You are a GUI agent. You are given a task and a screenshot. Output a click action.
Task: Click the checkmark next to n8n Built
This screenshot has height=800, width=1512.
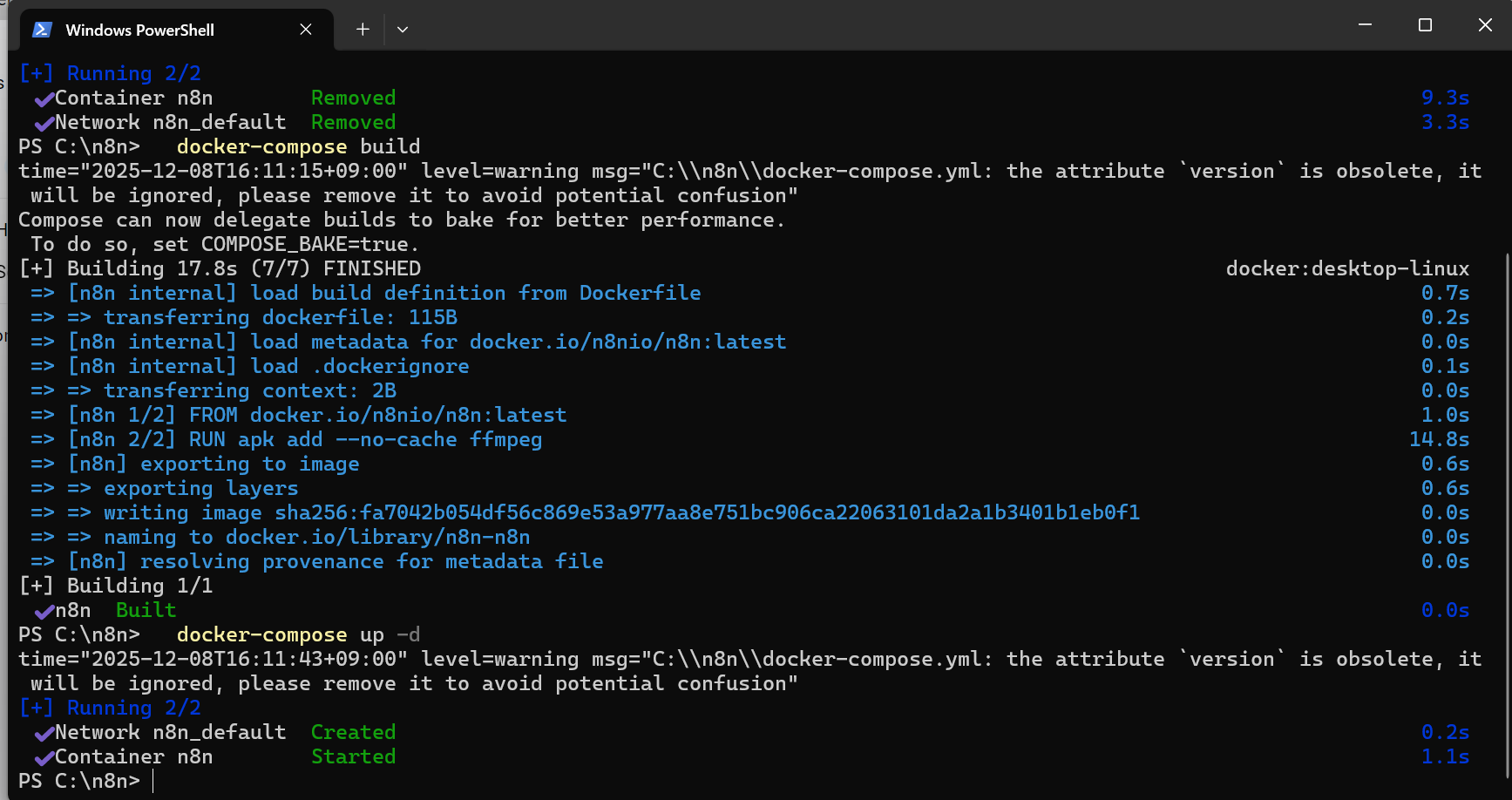(44, 612)
